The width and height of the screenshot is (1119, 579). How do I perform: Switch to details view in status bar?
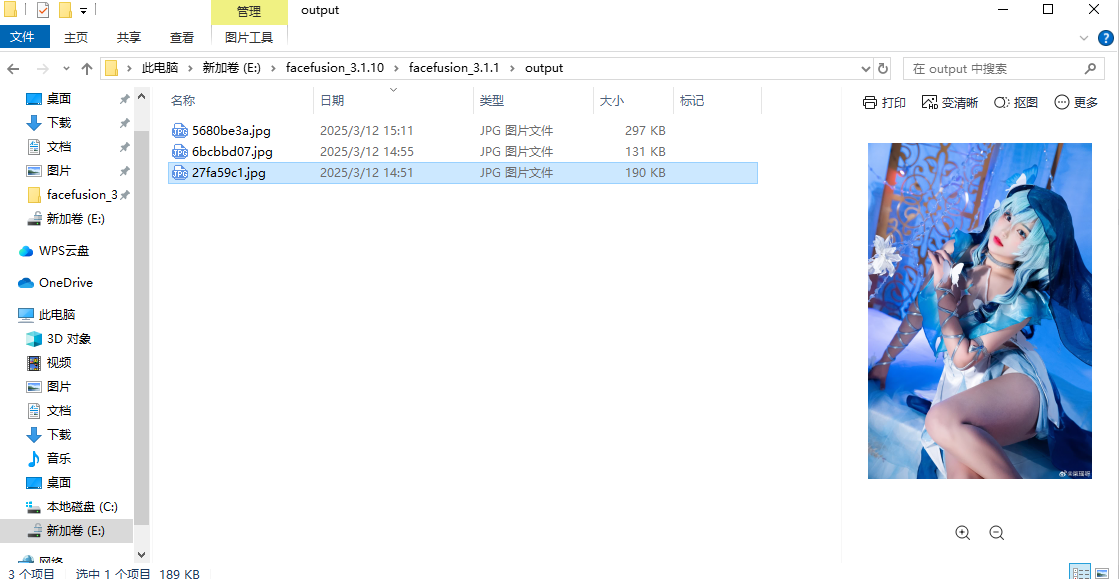(1080, 572)
